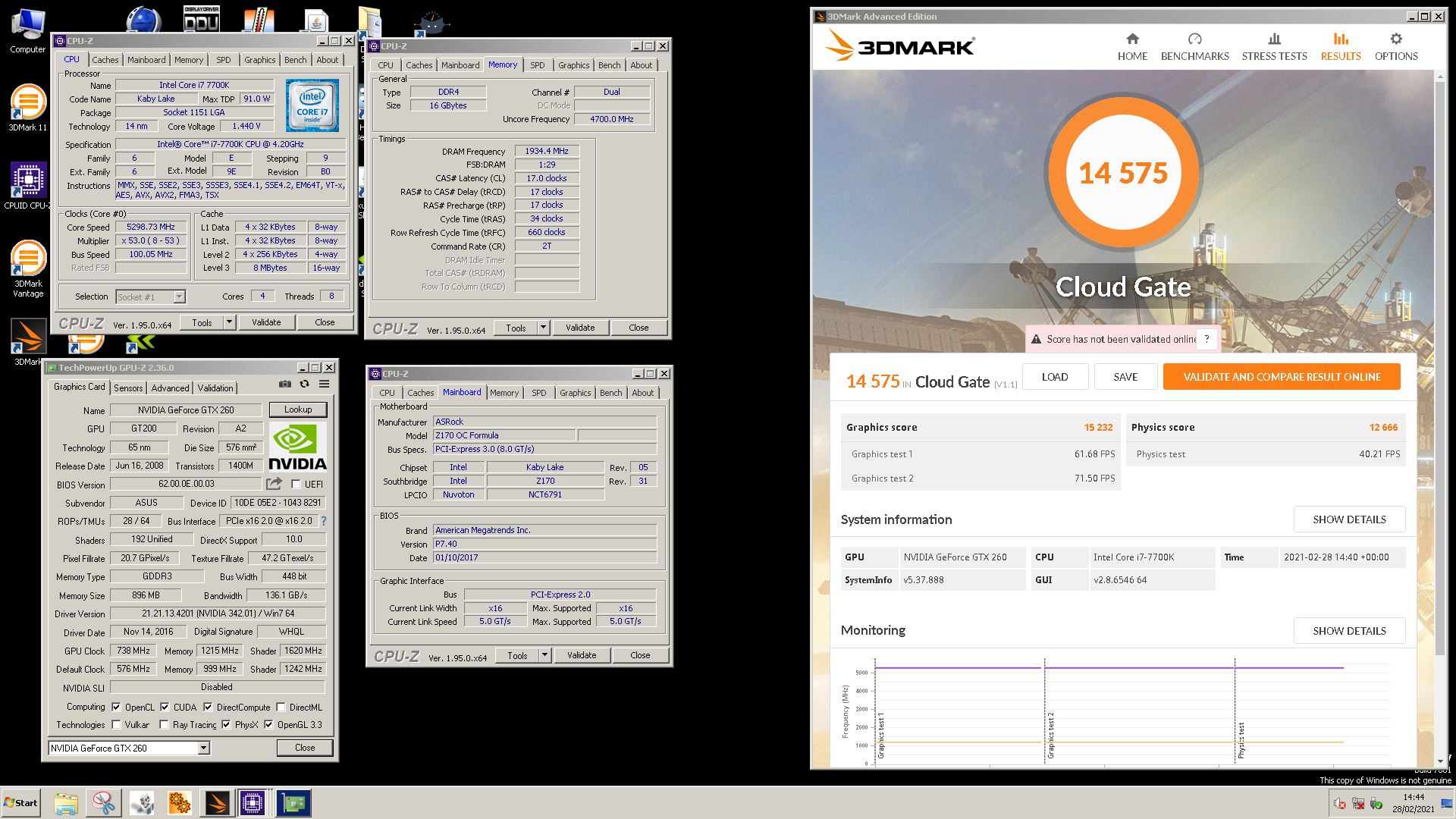Toggle the OpenGL 3.3 checkbox

coord(268,725)
